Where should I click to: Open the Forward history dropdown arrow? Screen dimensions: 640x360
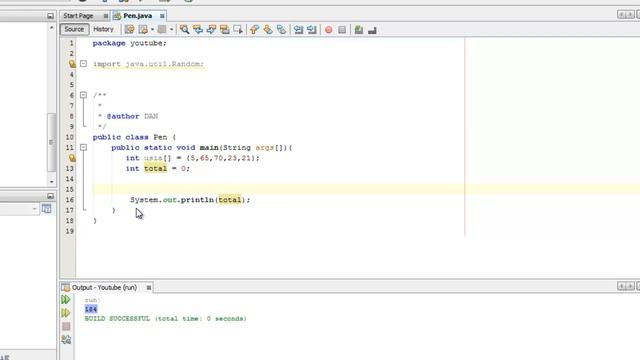tap(171, 29)
